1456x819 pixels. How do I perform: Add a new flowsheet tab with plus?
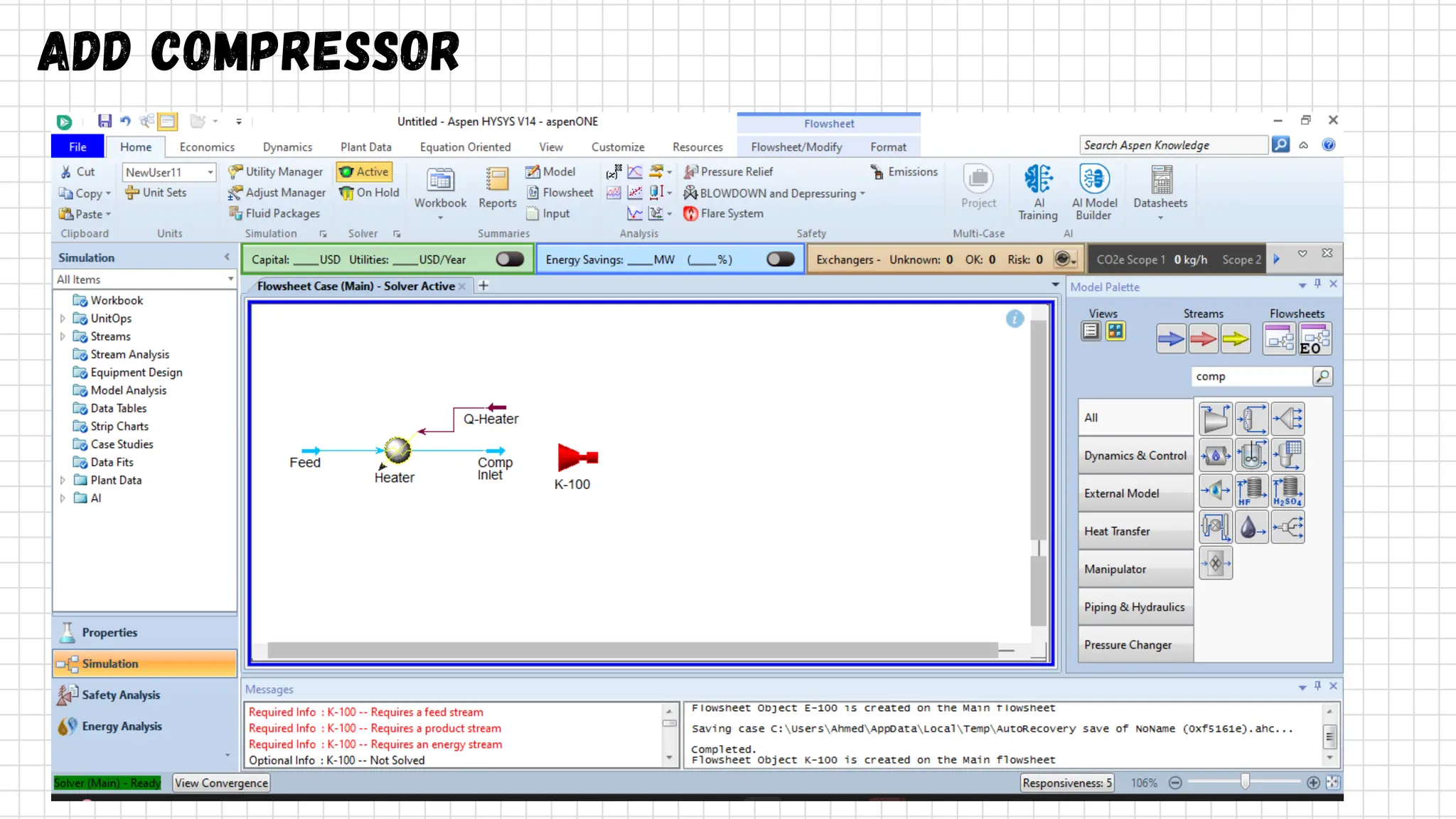(x=483, y=286)
